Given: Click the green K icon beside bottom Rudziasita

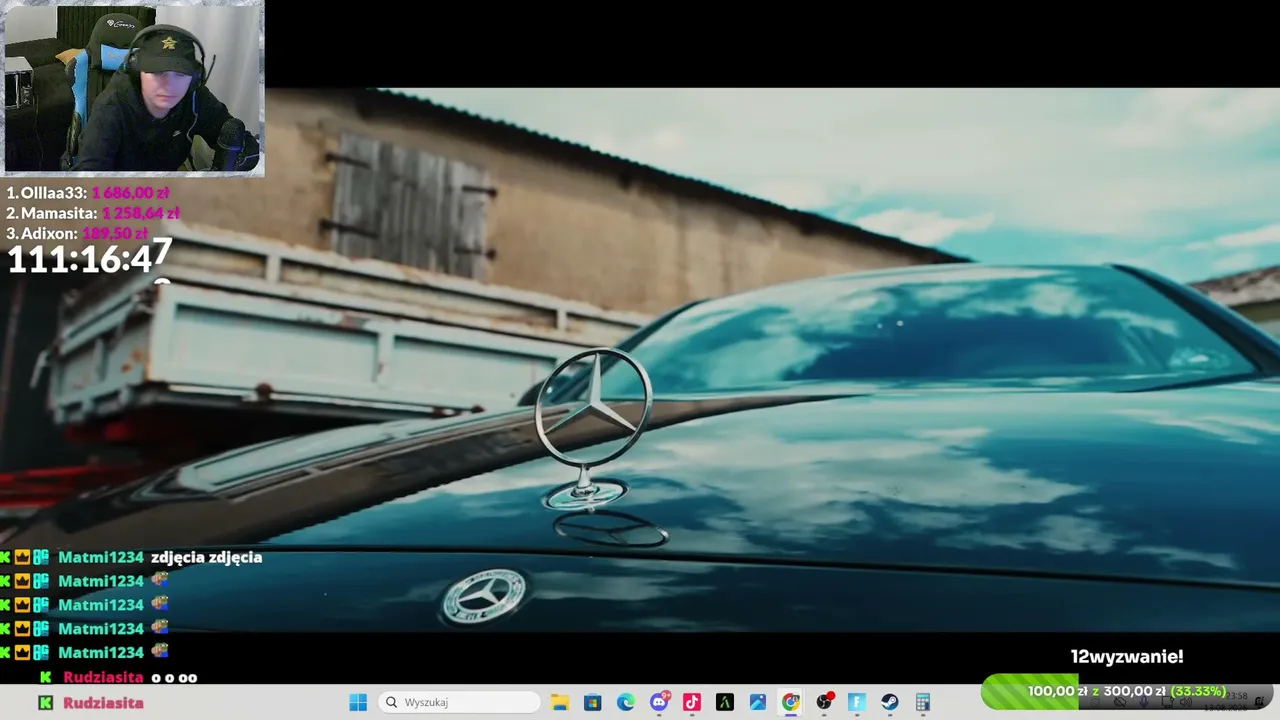Looking at the screenshot, I should (45, 703).
